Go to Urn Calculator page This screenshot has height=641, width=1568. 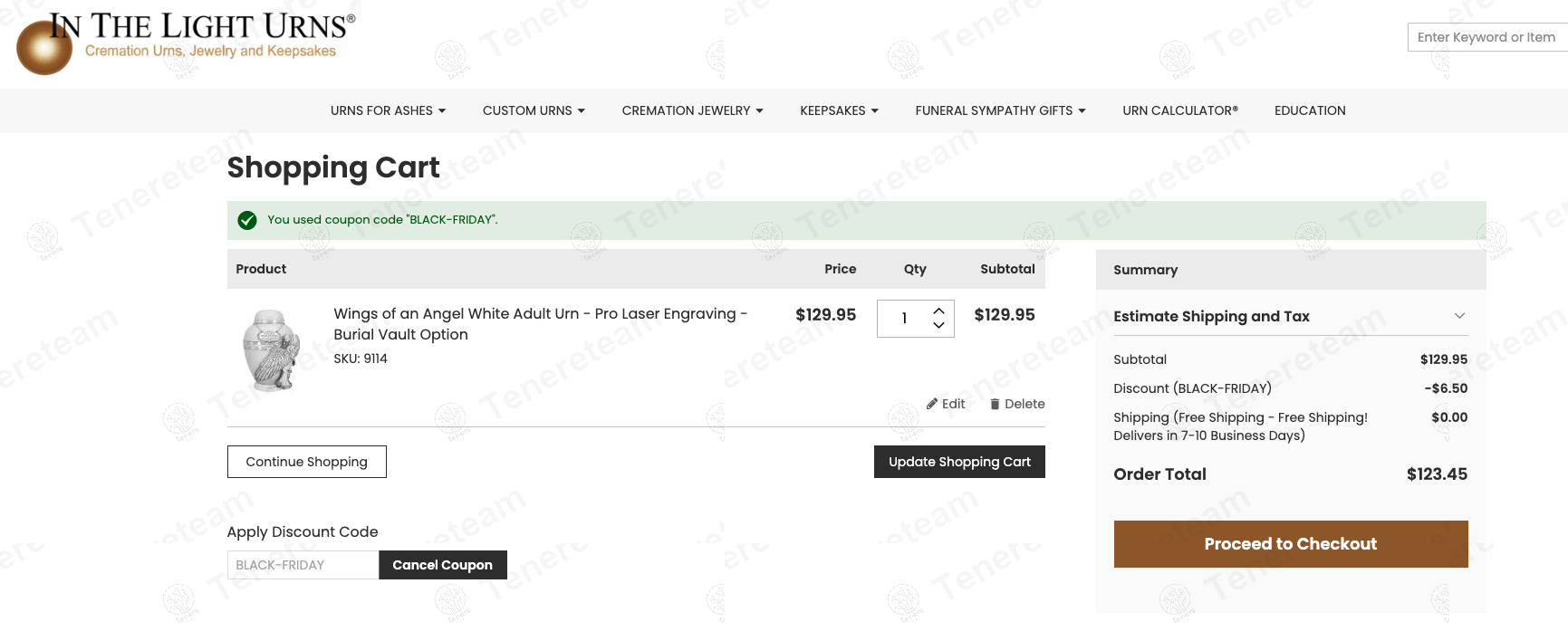coord(1179,110)
